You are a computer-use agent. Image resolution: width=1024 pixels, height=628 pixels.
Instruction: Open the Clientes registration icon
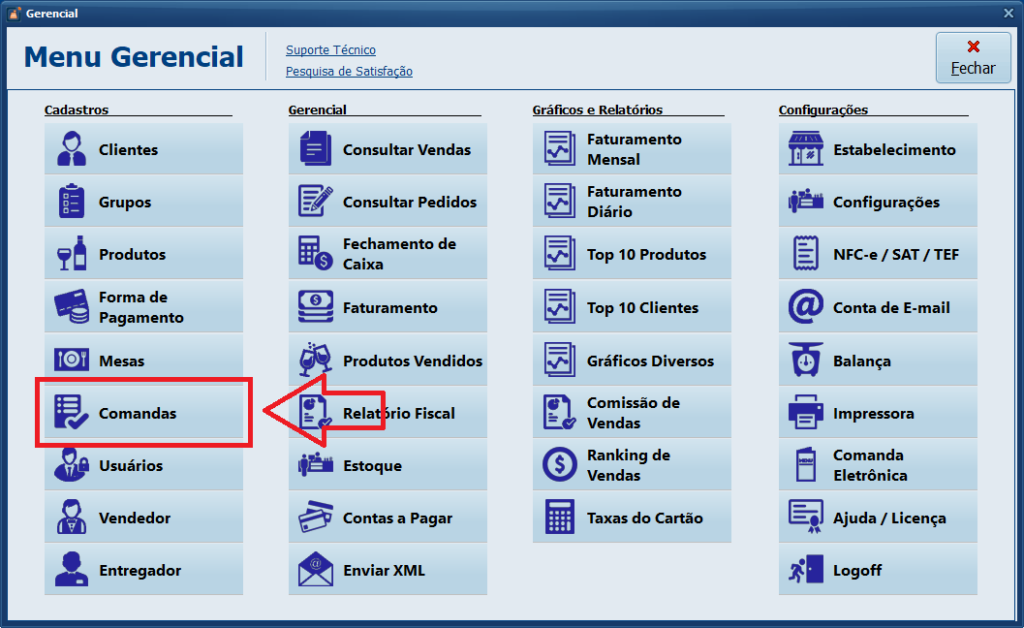click(71, 150)
